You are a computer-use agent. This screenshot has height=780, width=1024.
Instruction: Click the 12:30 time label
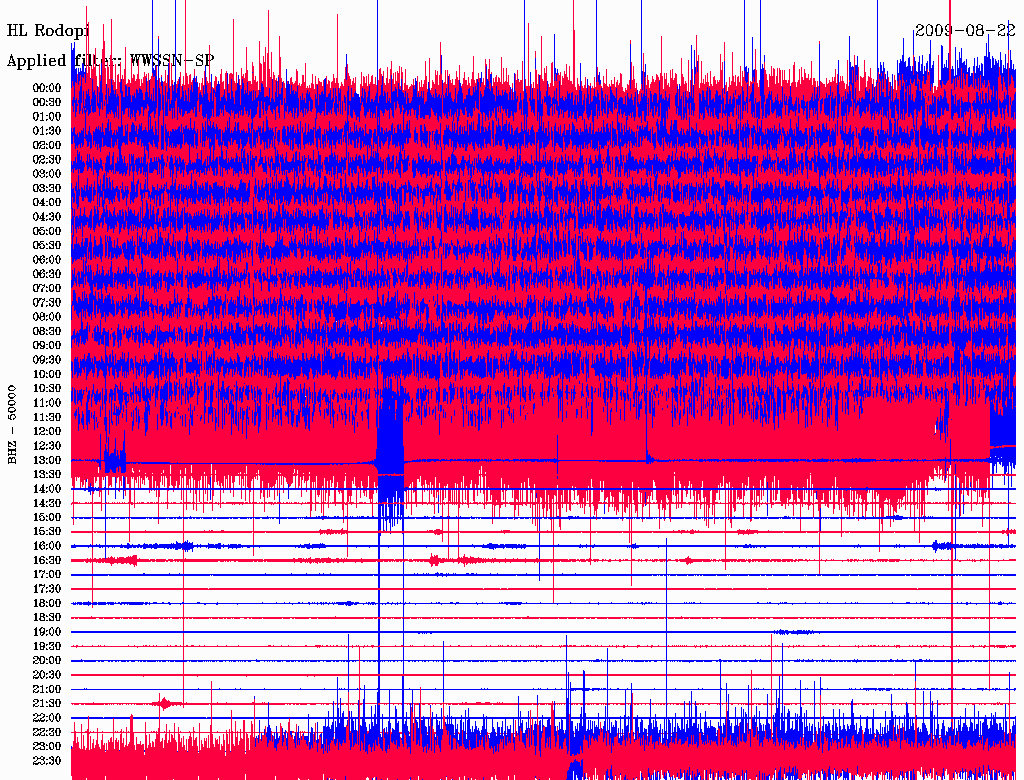tap(46, 446)
